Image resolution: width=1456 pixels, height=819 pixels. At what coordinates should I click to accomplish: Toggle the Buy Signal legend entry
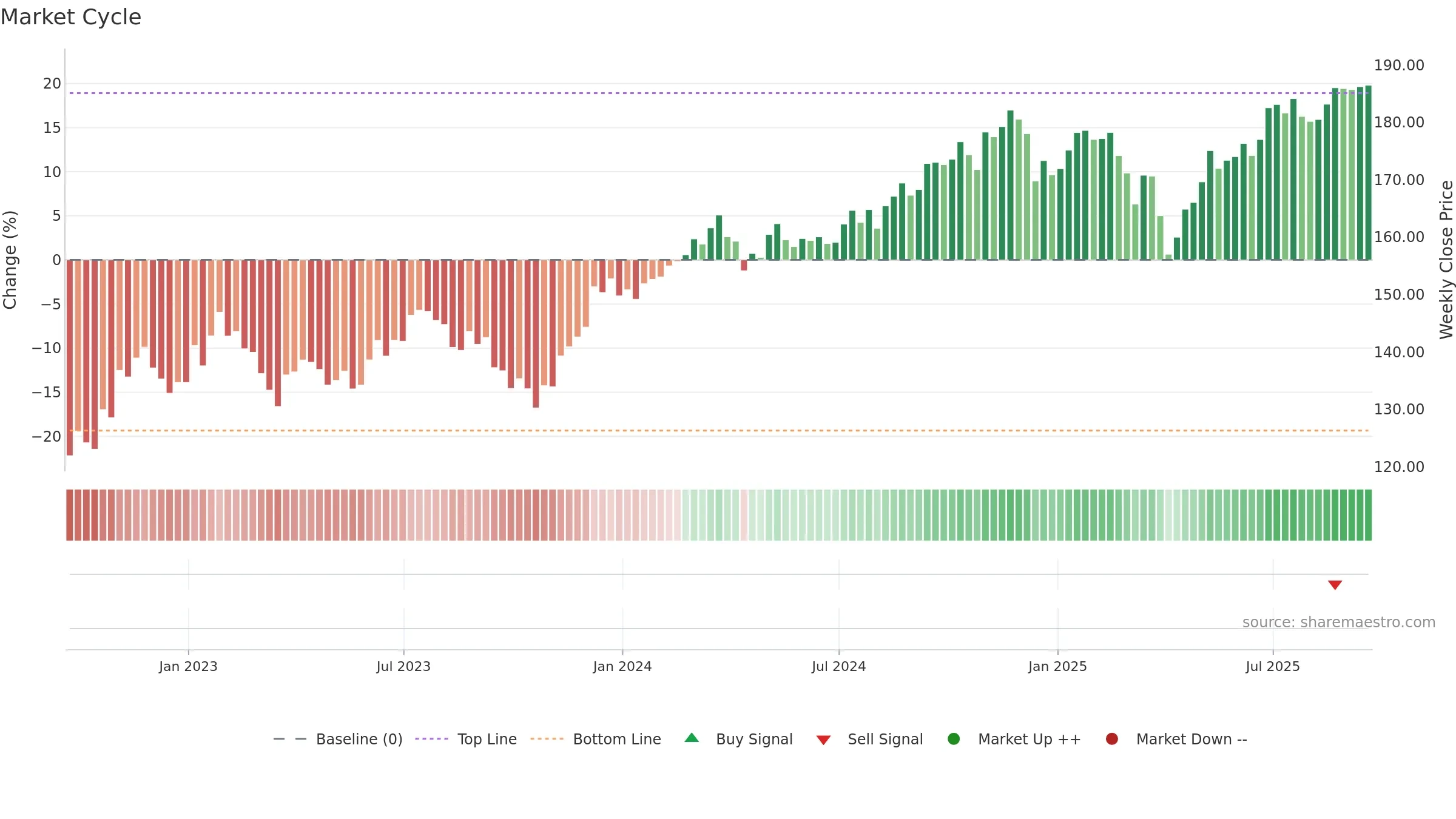click(x=738, y=739)
